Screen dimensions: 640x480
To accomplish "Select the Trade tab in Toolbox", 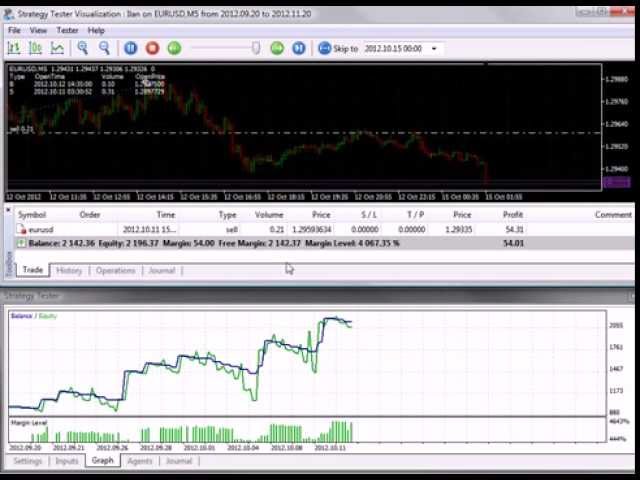I will tap(33, 270).
